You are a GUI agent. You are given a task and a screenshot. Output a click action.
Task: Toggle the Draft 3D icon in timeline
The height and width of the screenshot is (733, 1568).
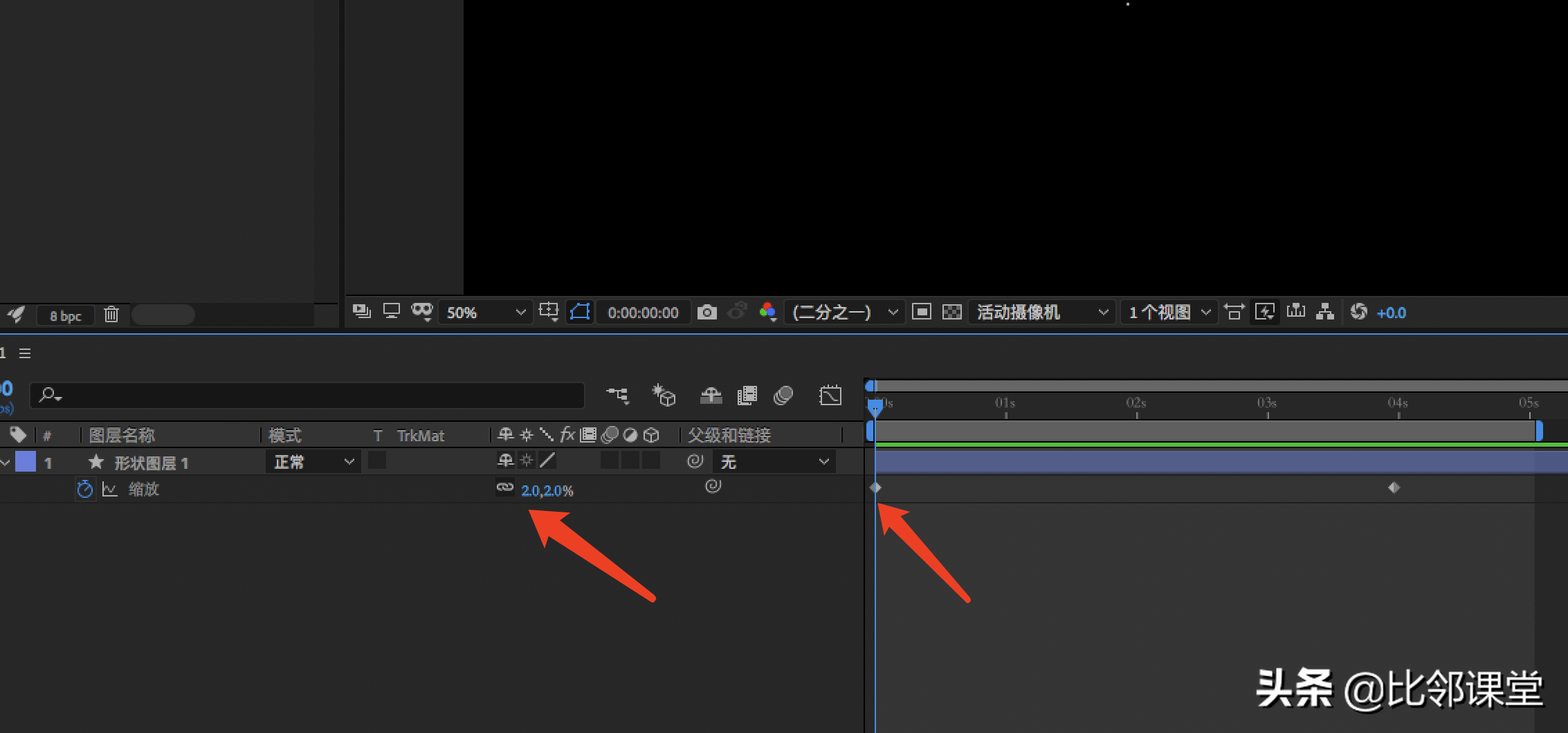click(663, 396)
